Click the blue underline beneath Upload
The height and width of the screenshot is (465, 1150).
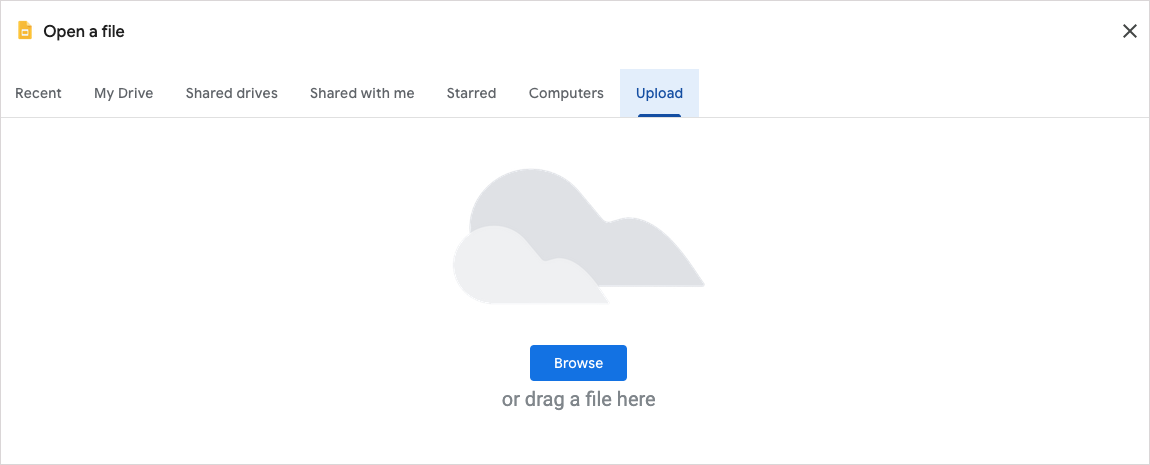pos(659,115)
